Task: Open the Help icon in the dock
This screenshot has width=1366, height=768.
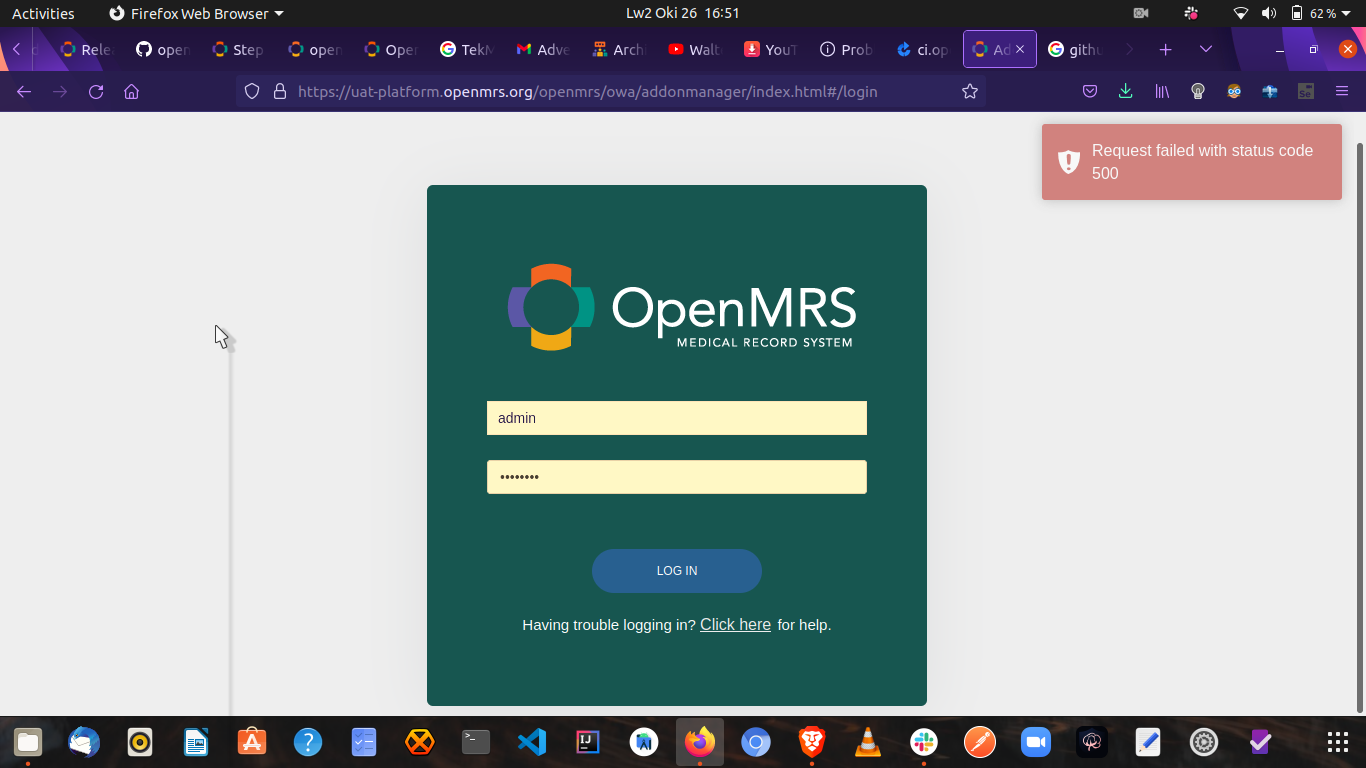Action: pos(308,742)
